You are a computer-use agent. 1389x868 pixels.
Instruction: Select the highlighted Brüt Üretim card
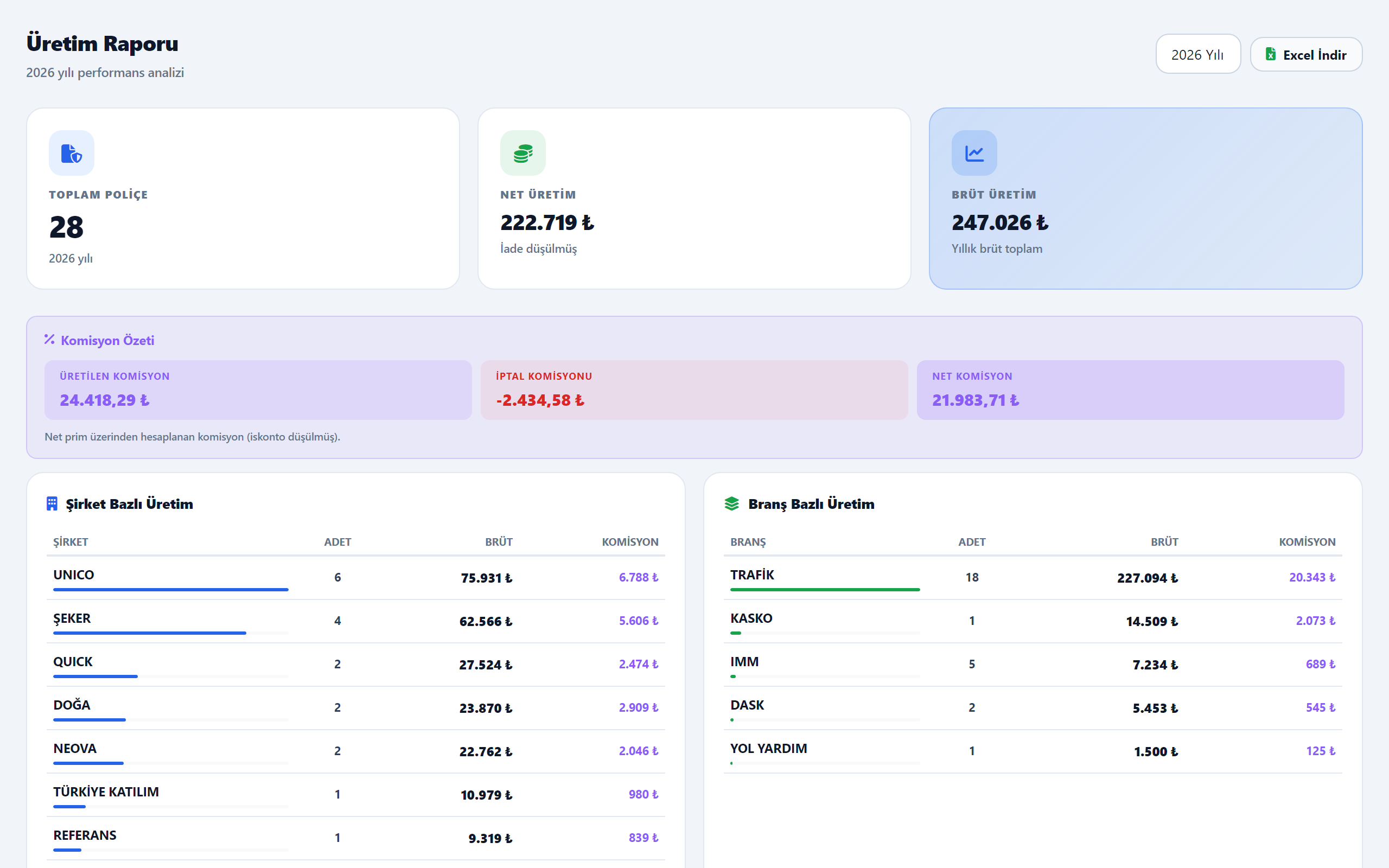1145,199
